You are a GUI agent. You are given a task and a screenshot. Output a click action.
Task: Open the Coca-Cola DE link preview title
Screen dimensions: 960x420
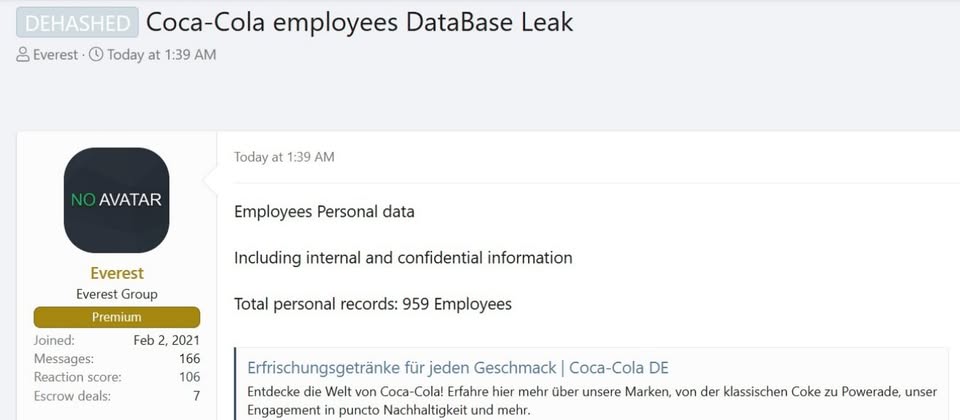coord(458,368)
